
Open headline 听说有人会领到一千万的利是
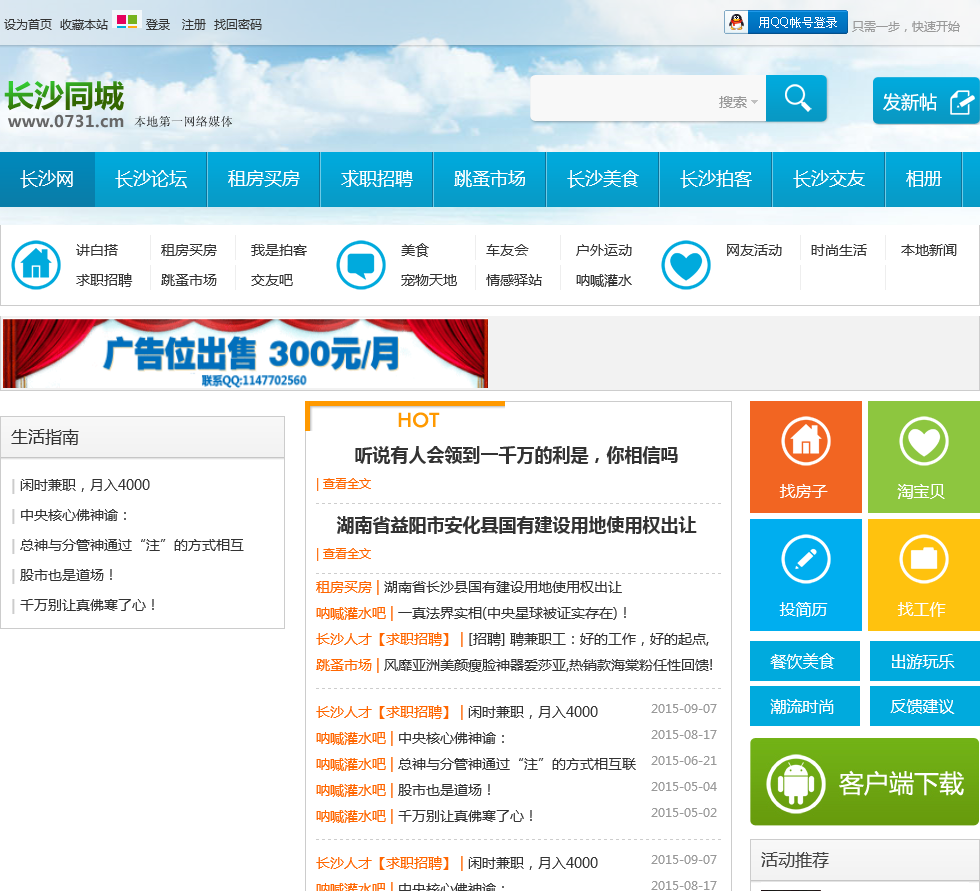coord(516,455)
